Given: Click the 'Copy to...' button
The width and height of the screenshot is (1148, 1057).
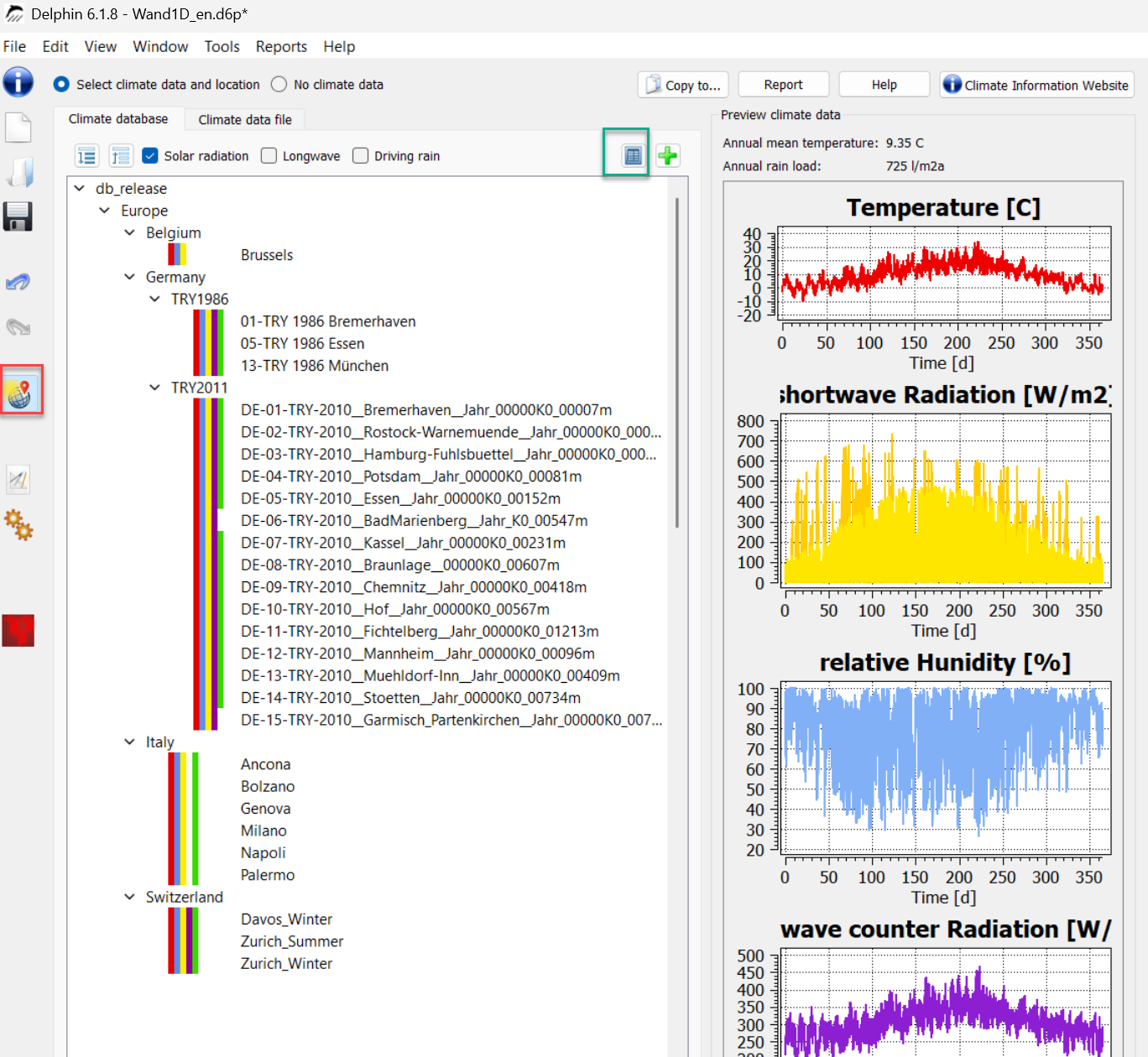Looking at the screenshot, I should click(x=684, y=85).
